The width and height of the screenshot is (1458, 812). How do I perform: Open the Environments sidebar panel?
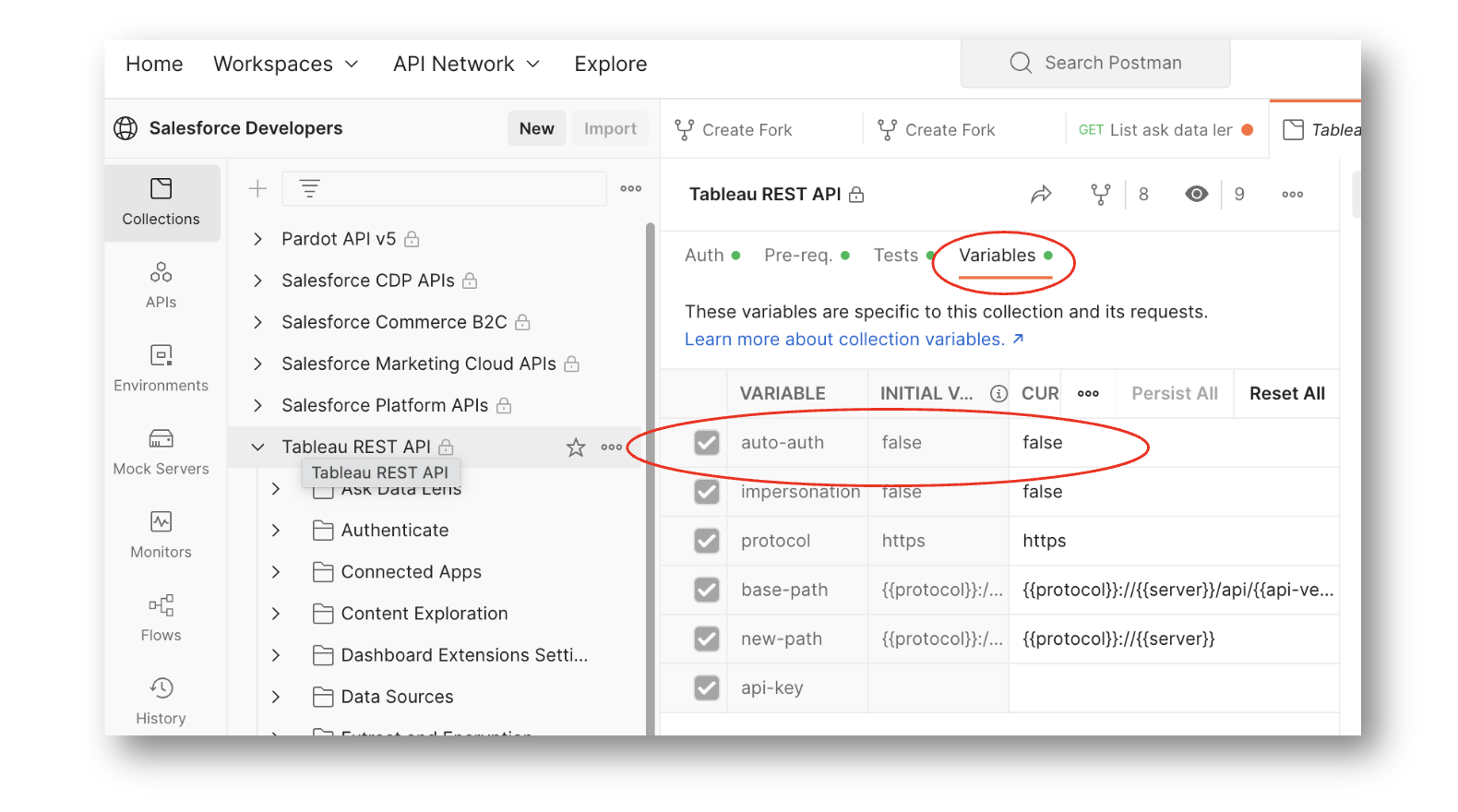pyautogui.click(x=161, y=368)
